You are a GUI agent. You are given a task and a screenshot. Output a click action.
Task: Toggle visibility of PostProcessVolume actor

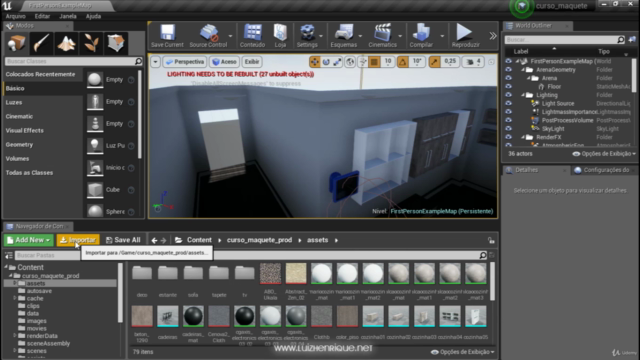(x=509, y=120)
